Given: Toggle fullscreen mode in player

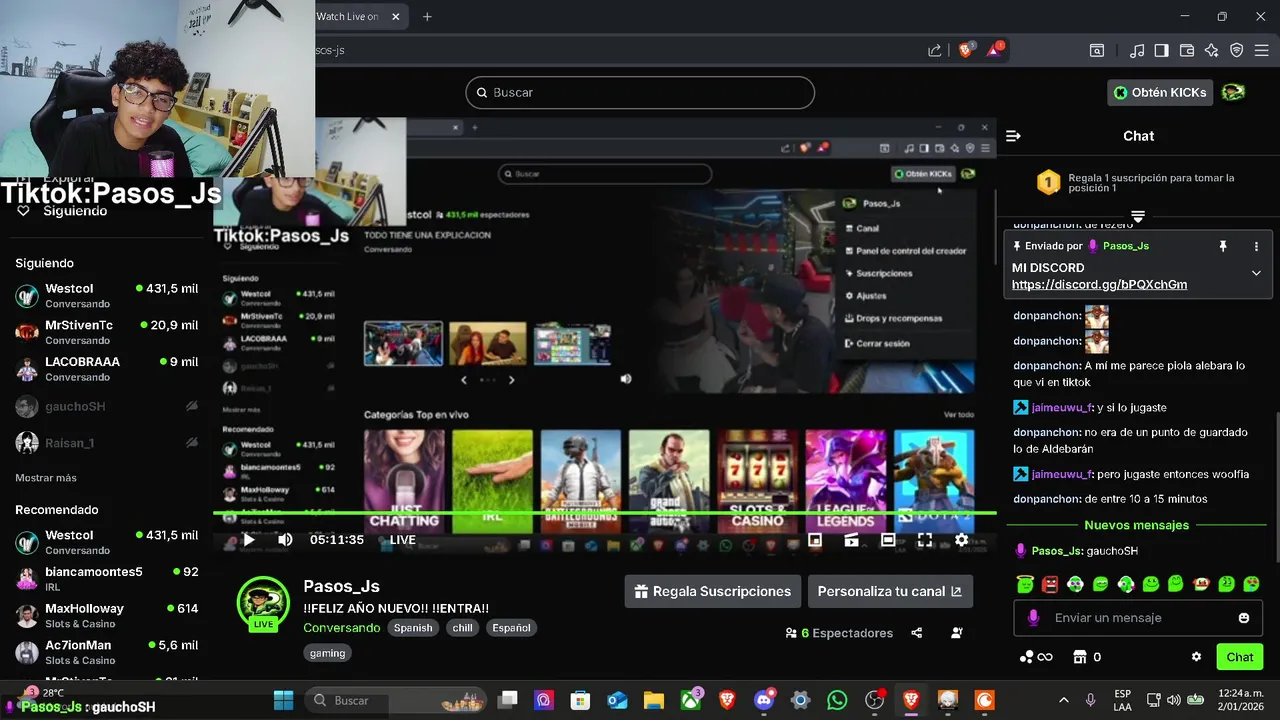Looking at the screenshot, I should coord(925,540).
